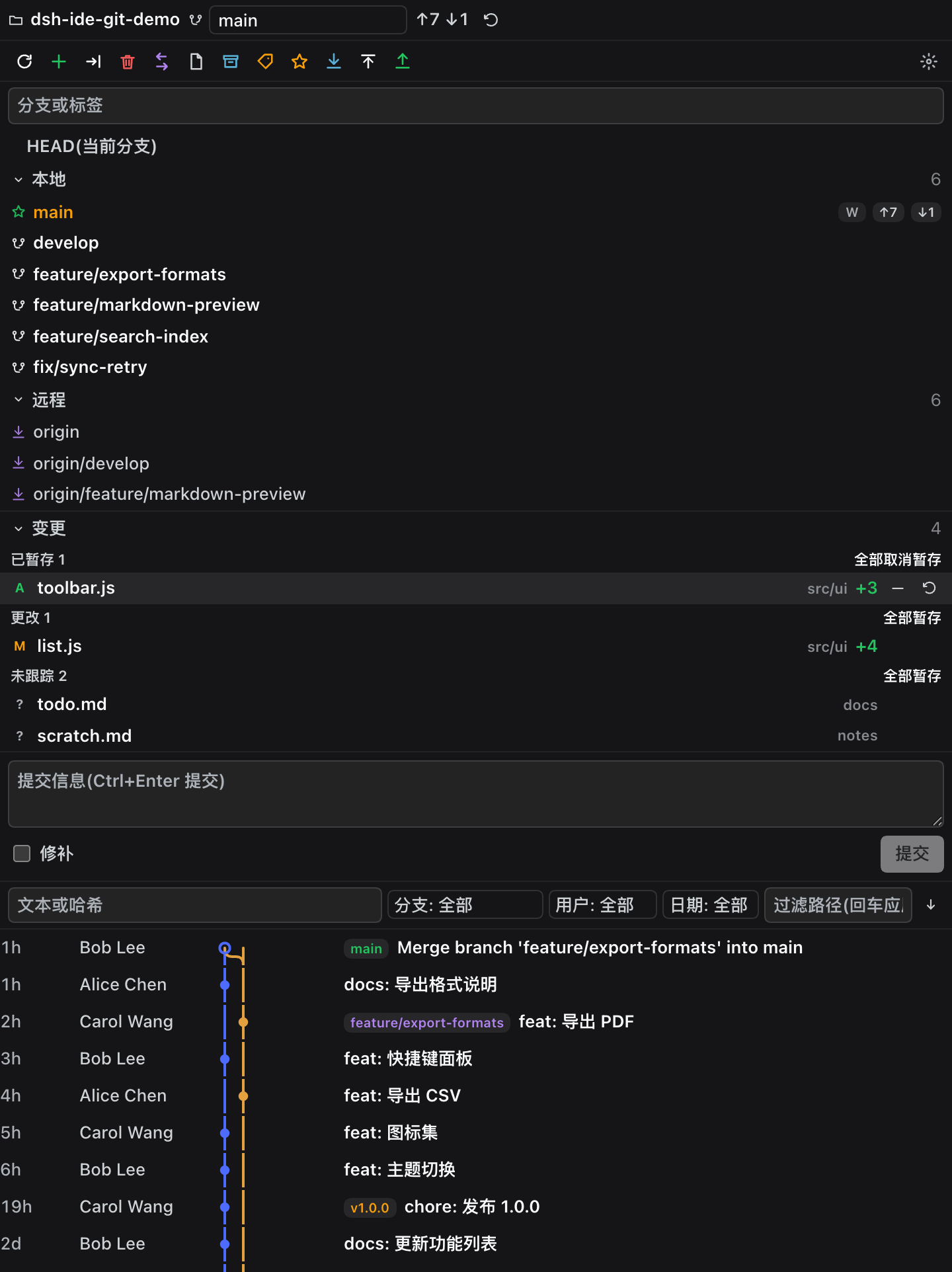Click the download icon beside origin/develop
The height and width of the screenshot is (1272, 952).
(19, 463)
